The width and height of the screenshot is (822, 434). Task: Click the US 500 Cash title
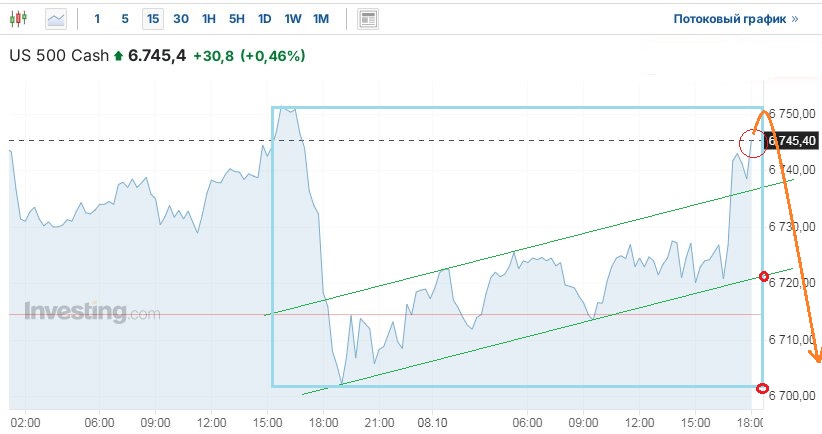[x=59, y=56]
